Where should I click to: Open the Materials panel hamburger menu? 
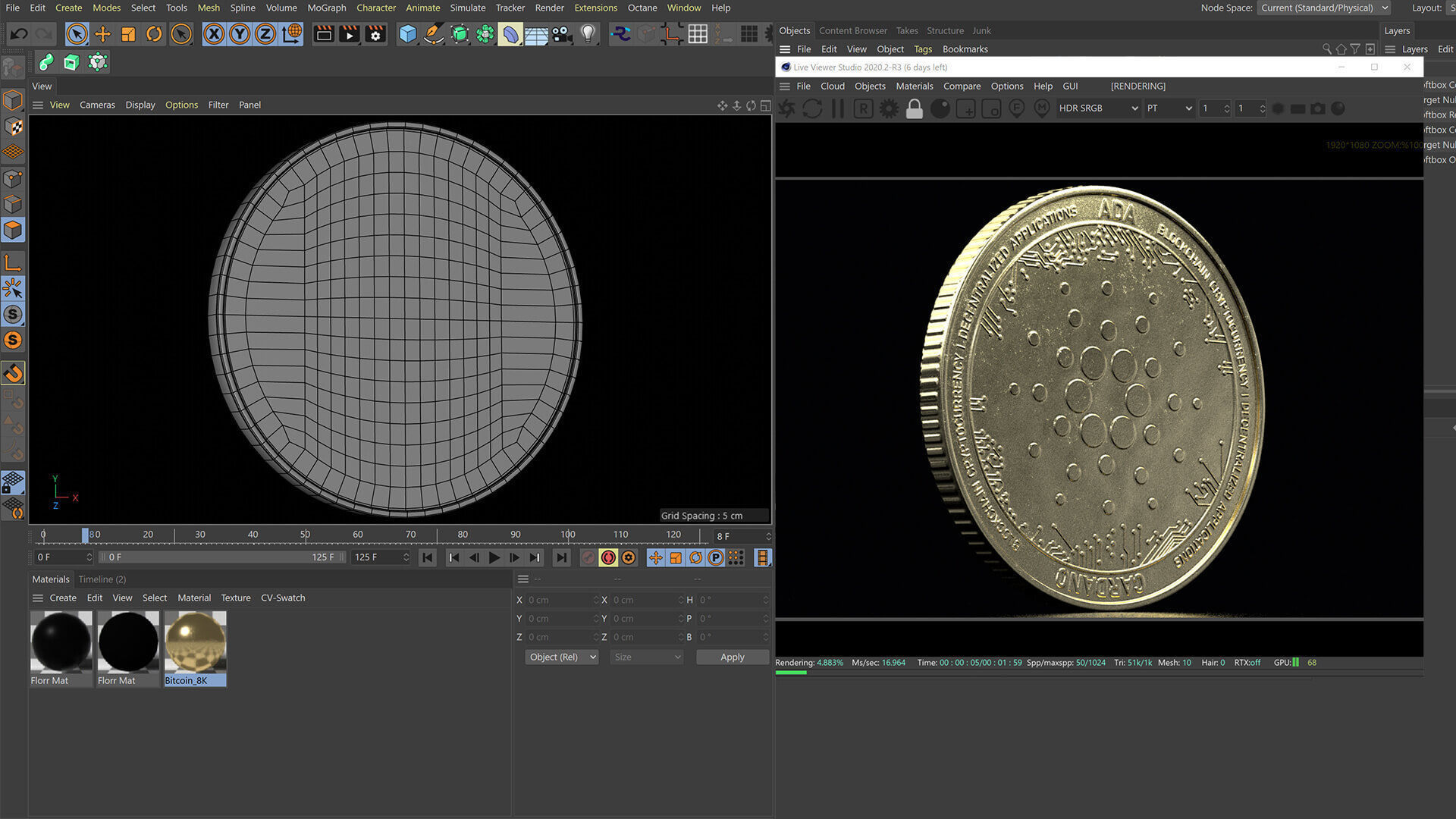38,598
